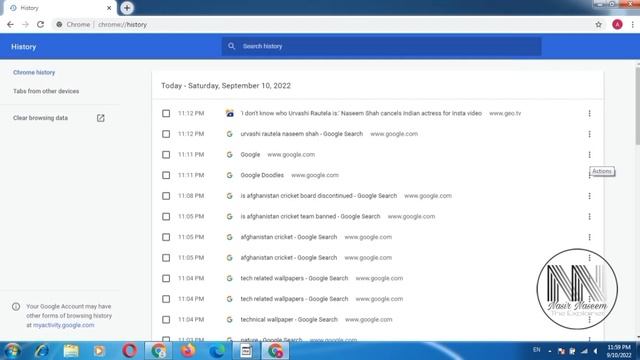Reload the history page
The width and height of the screenshot is (640, 360).
[x=40, y=24]
